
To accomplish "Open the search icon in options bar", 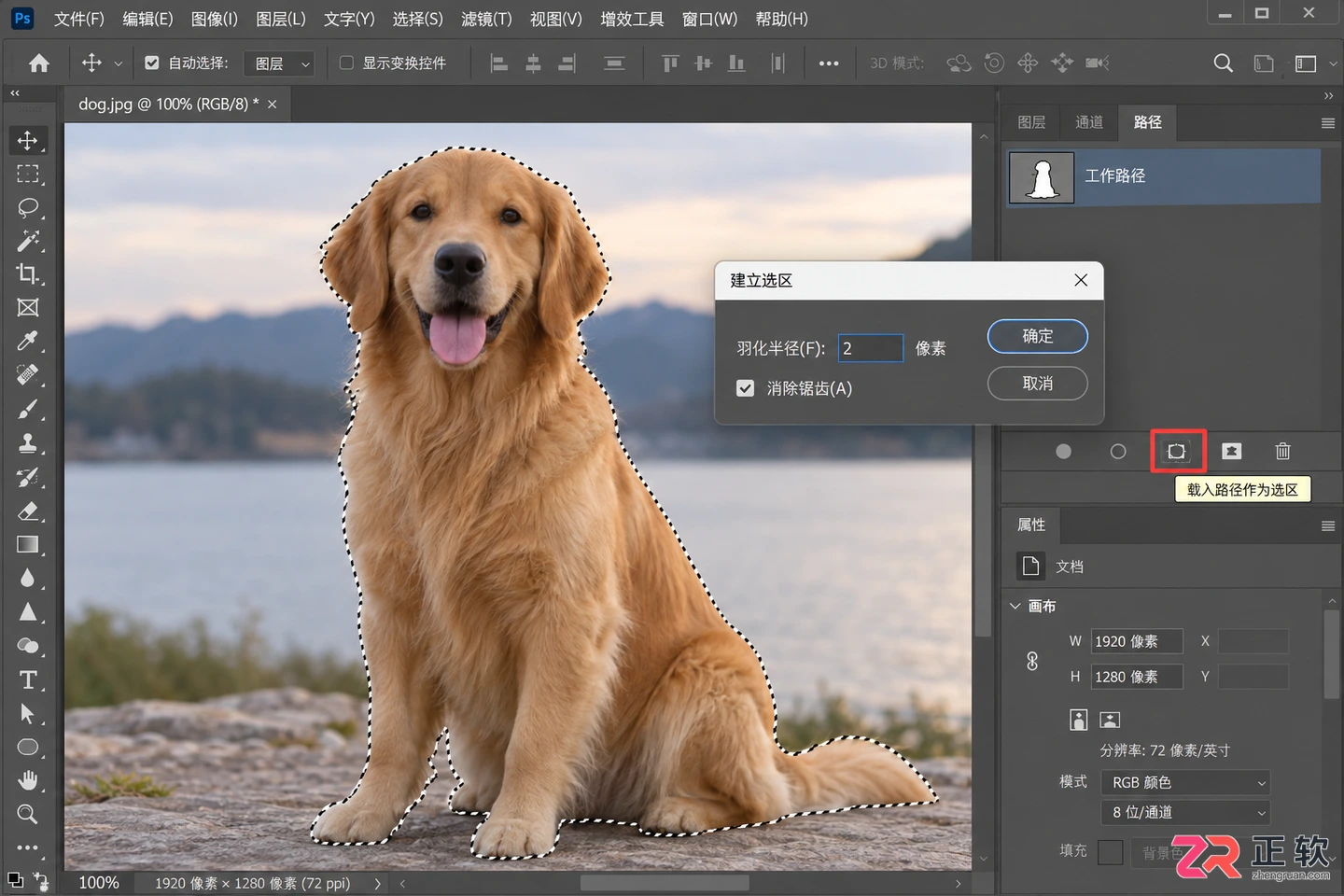I will click(1223, 63).
